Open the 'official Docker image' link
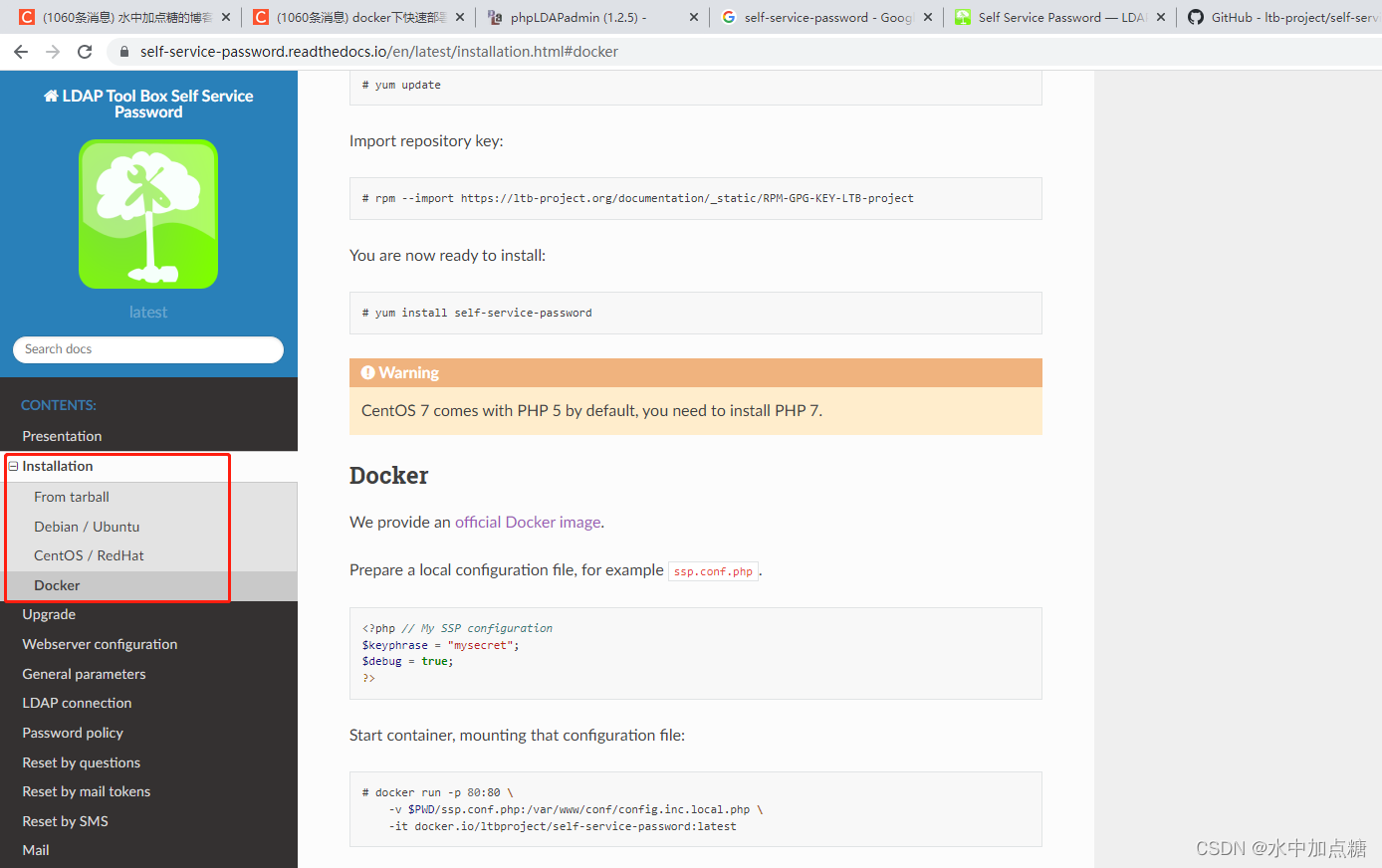1382x868 pixels. pyautogui.click(x=528, y=521)
